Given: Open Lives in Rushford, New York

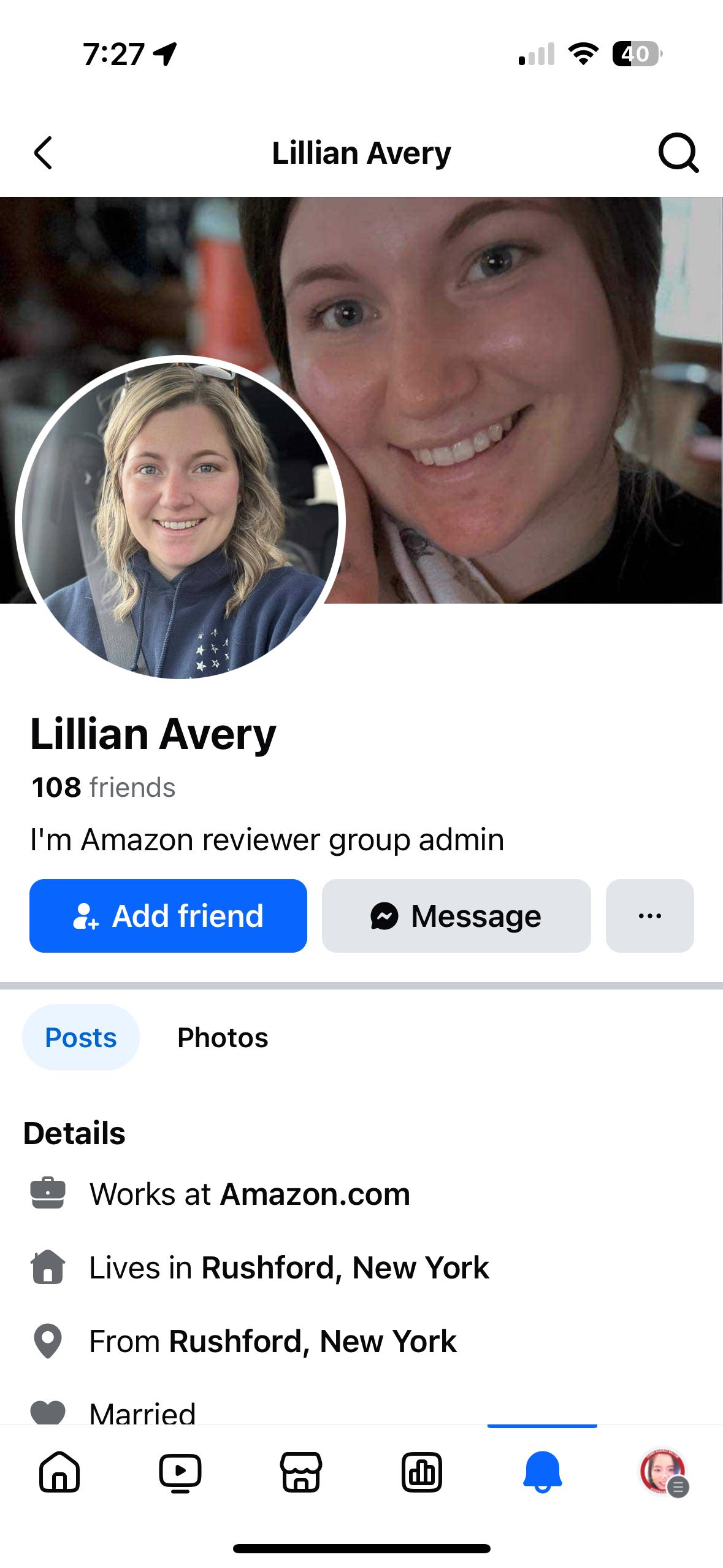Looking at the screenshot, I should pyautogui.click(x=289, y=1267).
